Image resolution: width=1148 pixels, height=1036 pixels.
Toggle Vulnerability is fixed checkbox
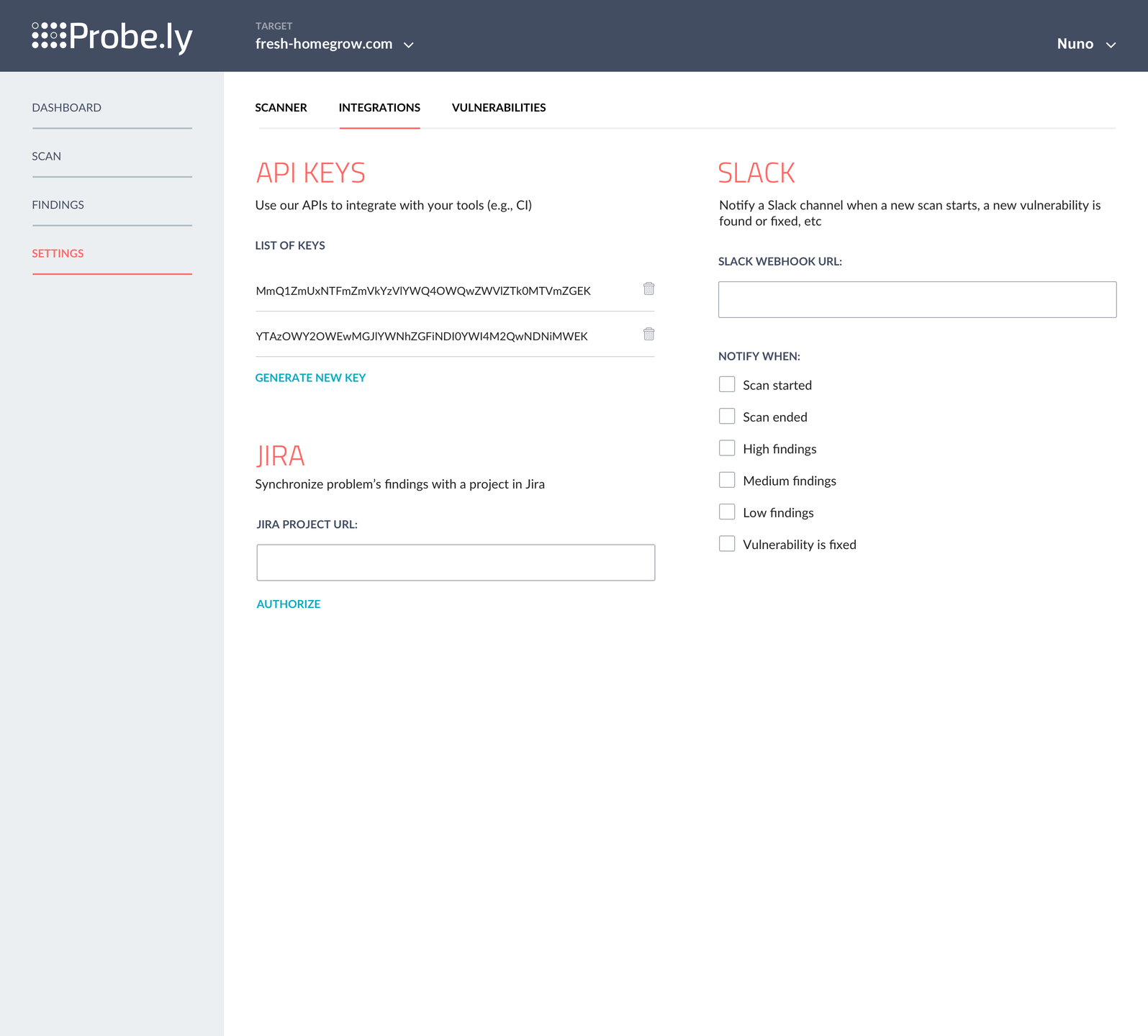coord(727,544)
